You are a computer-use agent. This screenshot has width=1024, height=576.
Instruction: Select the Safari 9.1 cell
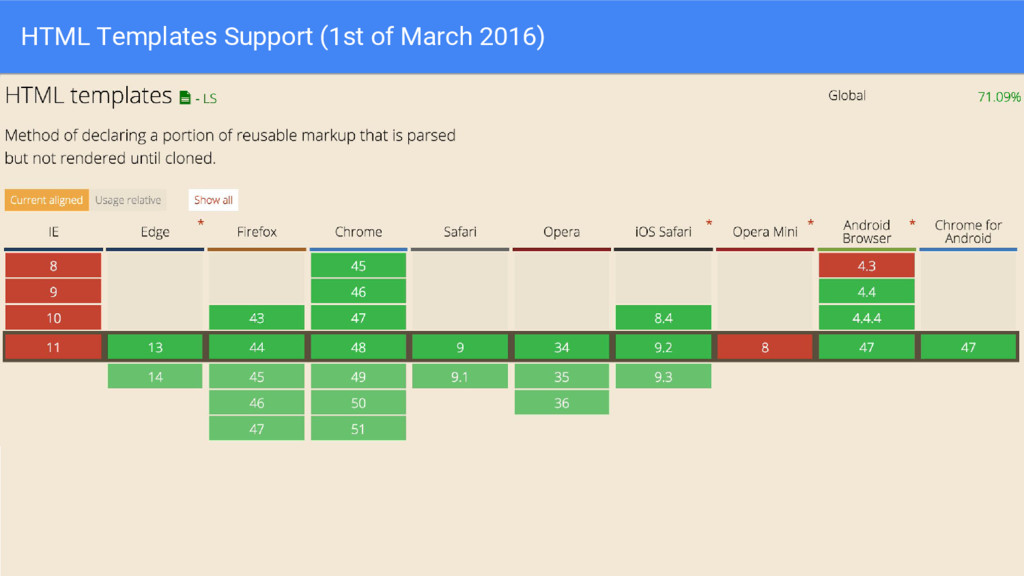coord(460,376)
